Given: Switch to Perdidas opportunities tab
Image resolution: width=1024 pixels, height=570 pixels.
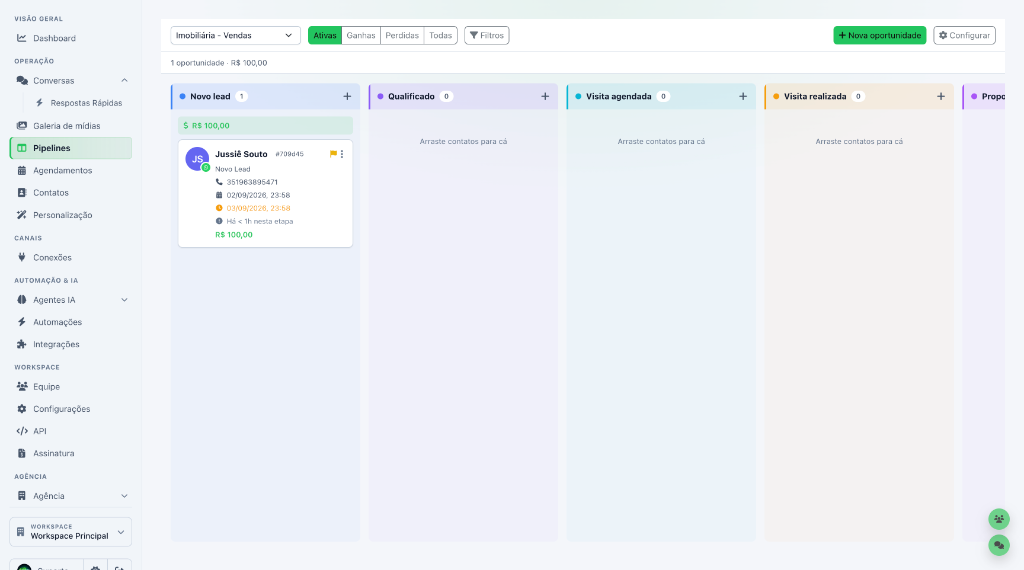Looking at the screenshot, I should pyautogui.click(x=402, y=35).
